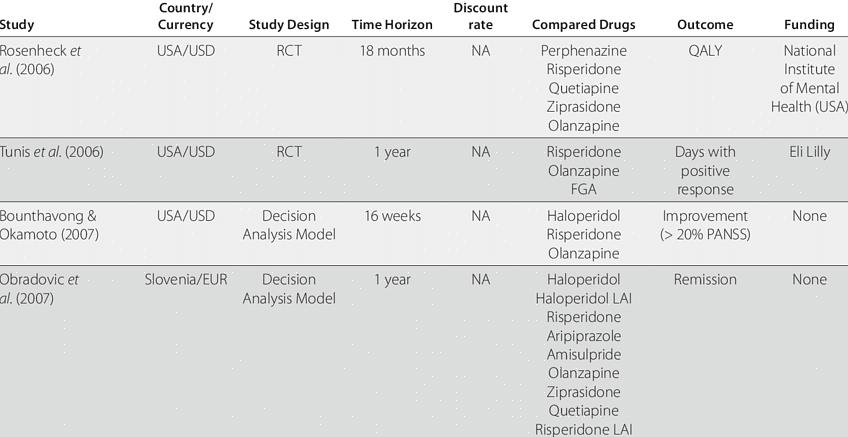848x437 pixels.
Task: Select the Bounthavong & Okamoto (2007) study cell
Action: (48, 225)
